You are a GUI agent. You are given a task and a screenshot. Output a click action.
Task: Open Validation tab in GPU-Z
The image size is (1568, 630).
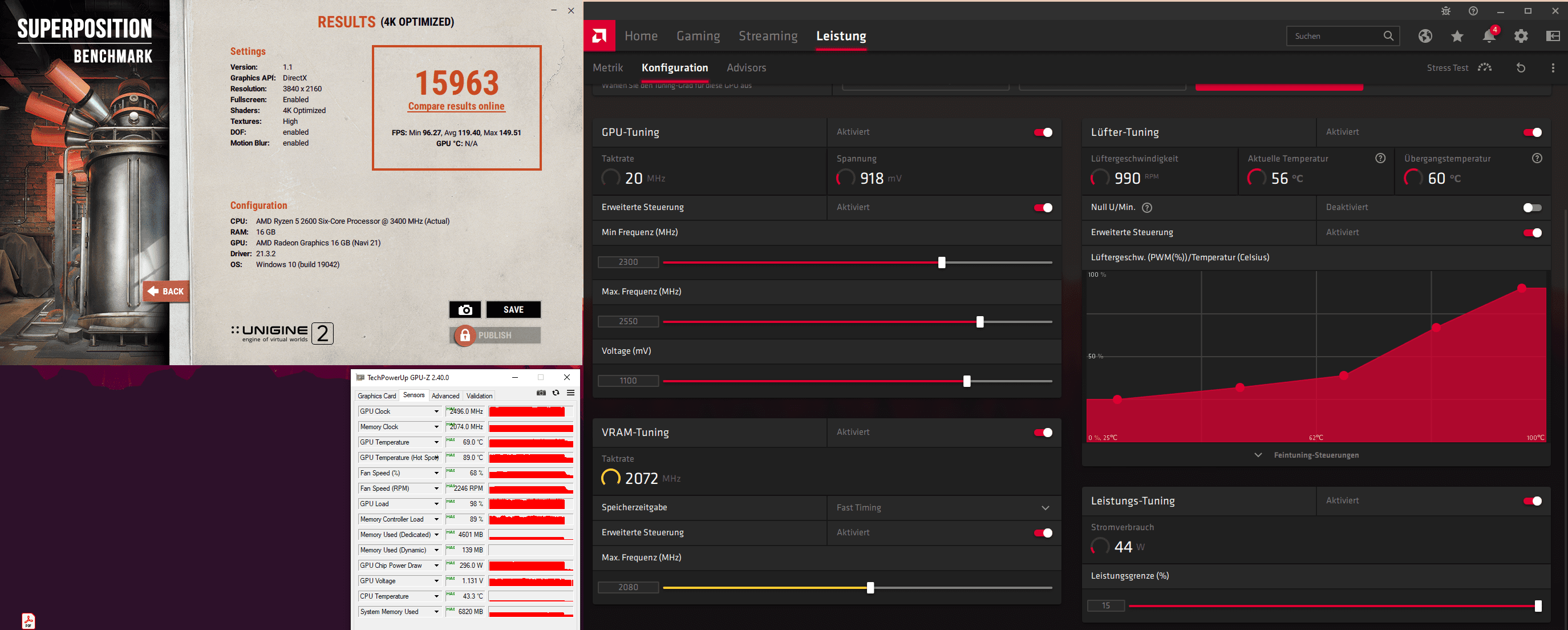click(x=479, y=395)
